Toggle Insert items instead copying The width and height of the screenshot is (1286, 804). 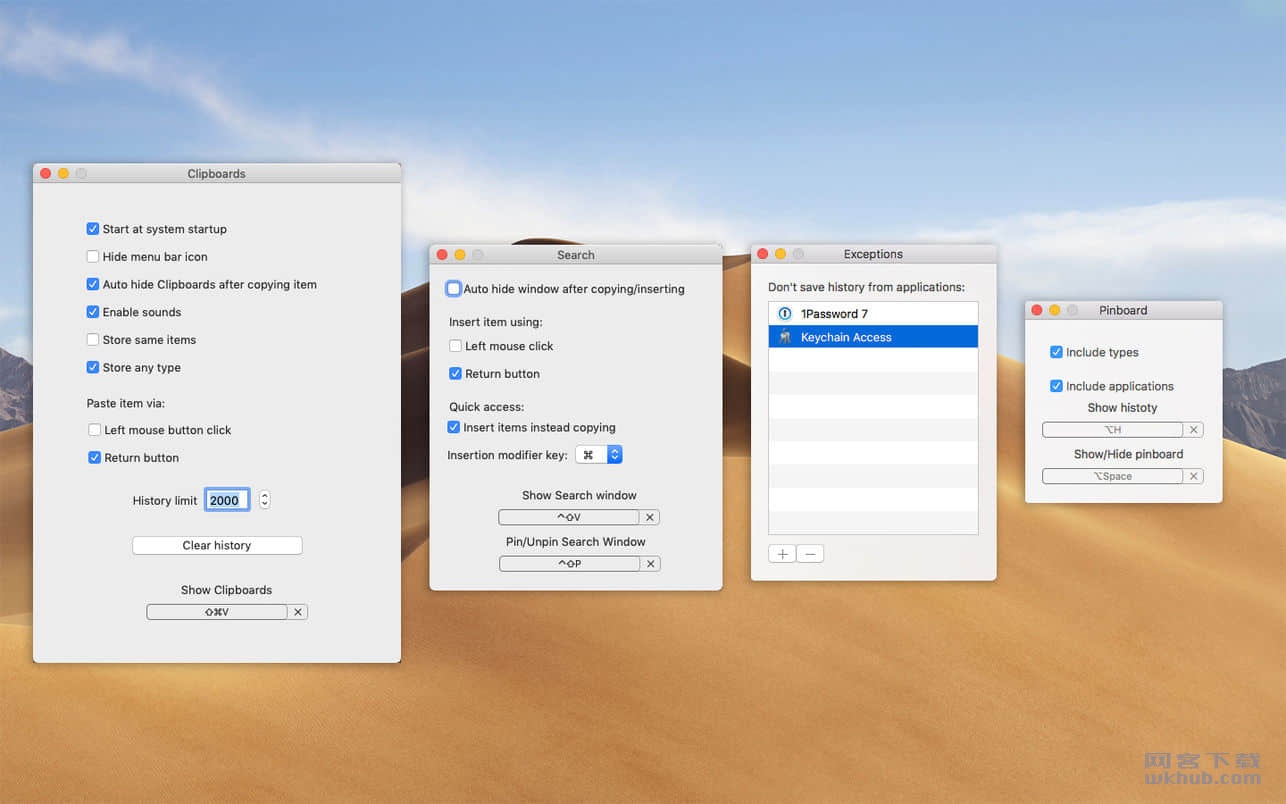click(x=454, y=428)
